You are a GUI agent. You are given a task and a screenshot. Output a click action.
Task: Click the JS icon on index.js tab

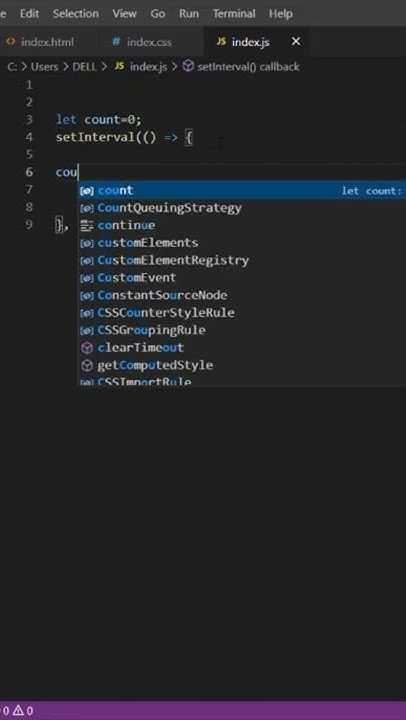(221, 42)
